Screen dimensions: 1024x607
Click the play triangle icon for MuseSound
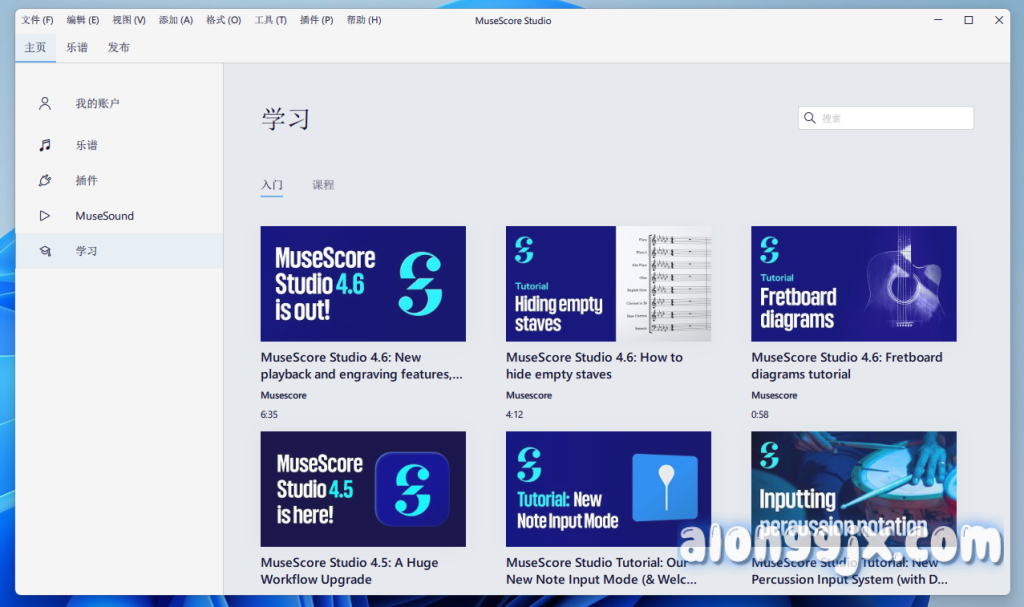coord(45,216)
